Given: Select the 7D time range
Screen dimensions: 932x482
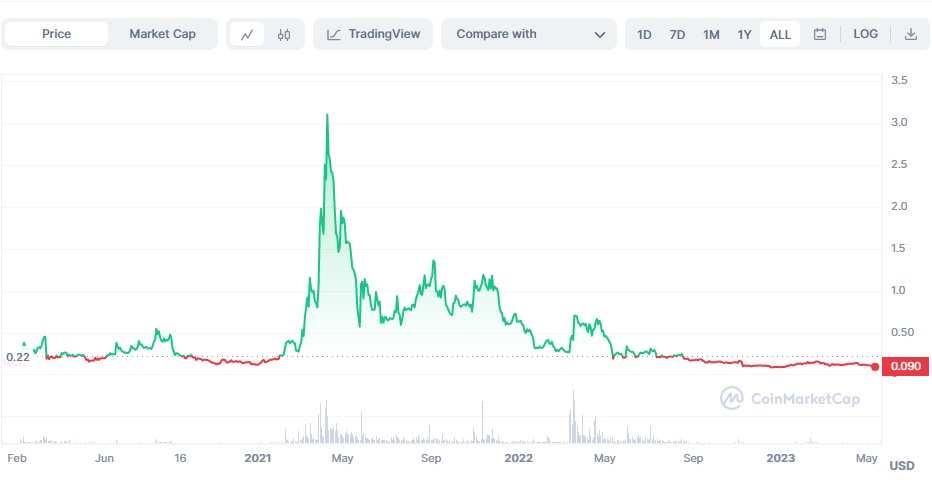Looking at the screenshot, I should pyautogui.click(x=677, y=34).
